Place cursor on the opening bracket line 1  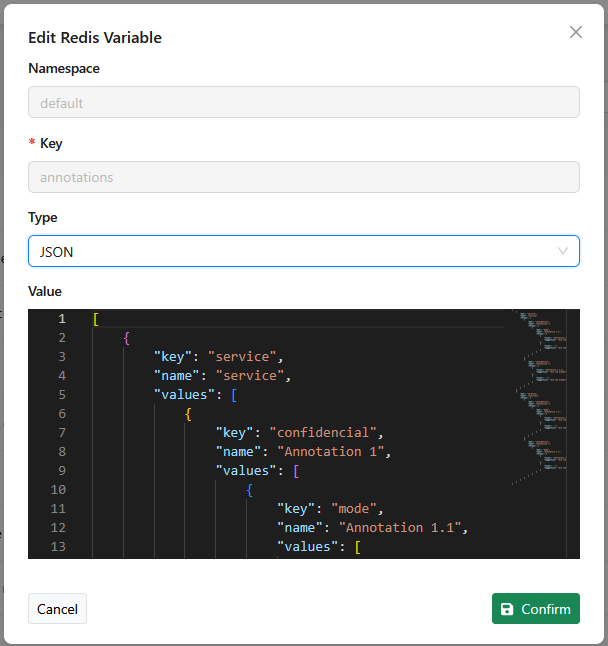click(96, 319)
